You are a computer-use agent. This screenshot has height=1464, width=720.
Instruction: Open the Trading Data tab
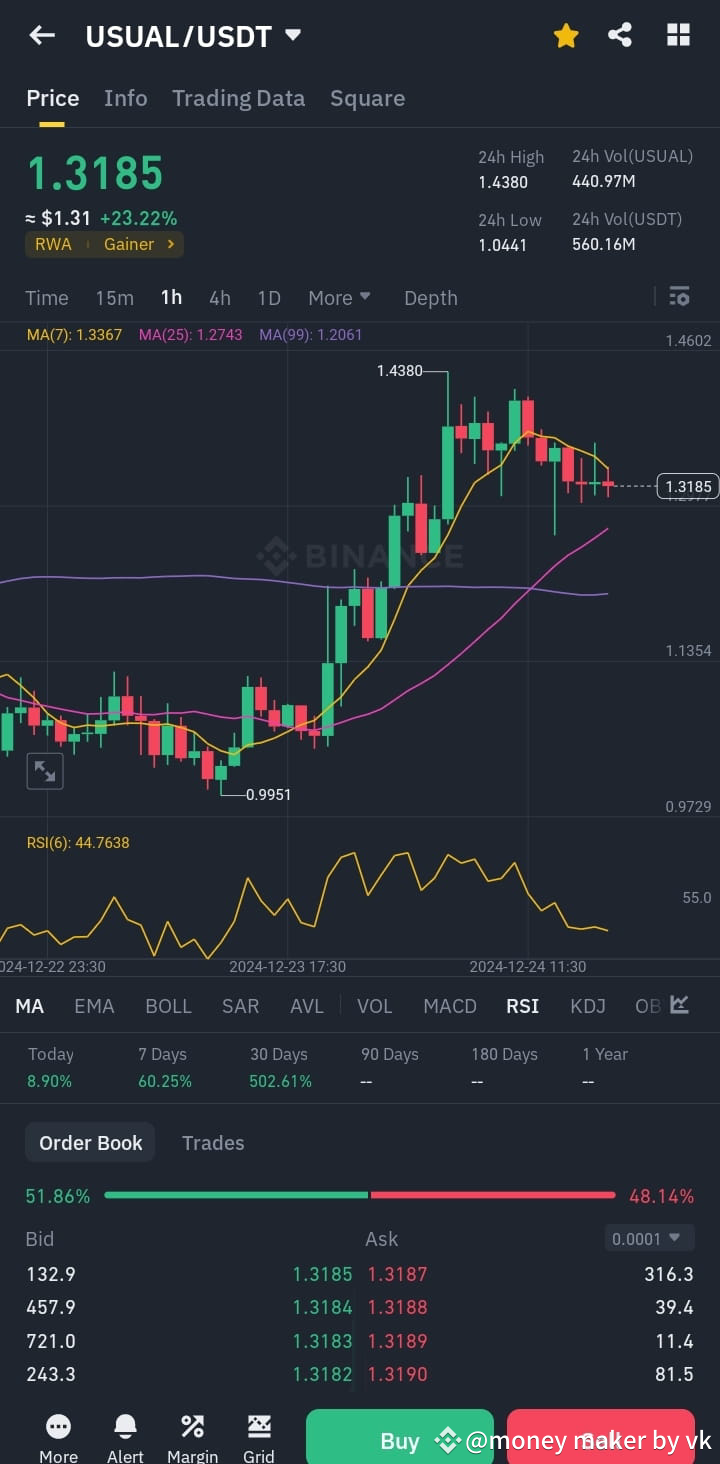238,98
